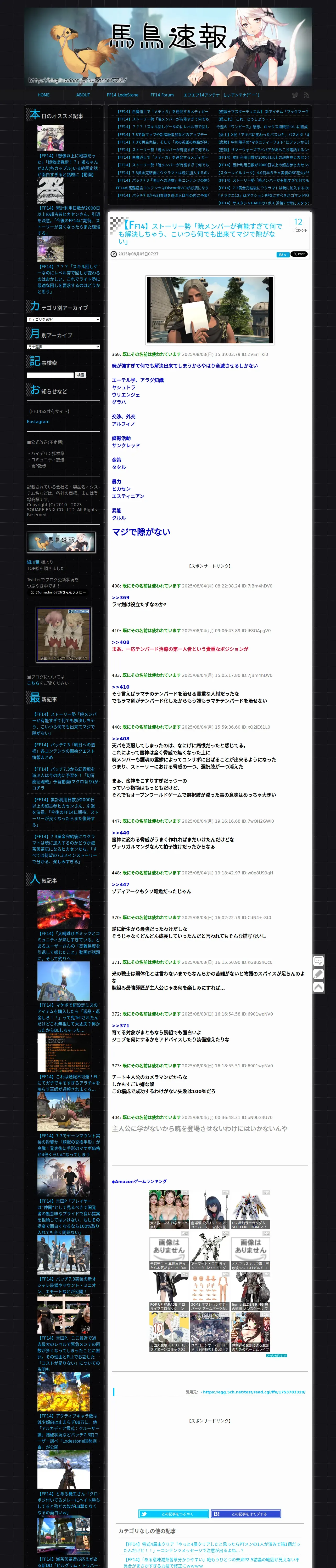
Task: Open ABOUT in the navigation bar
Action: click(x=83, y=95)
